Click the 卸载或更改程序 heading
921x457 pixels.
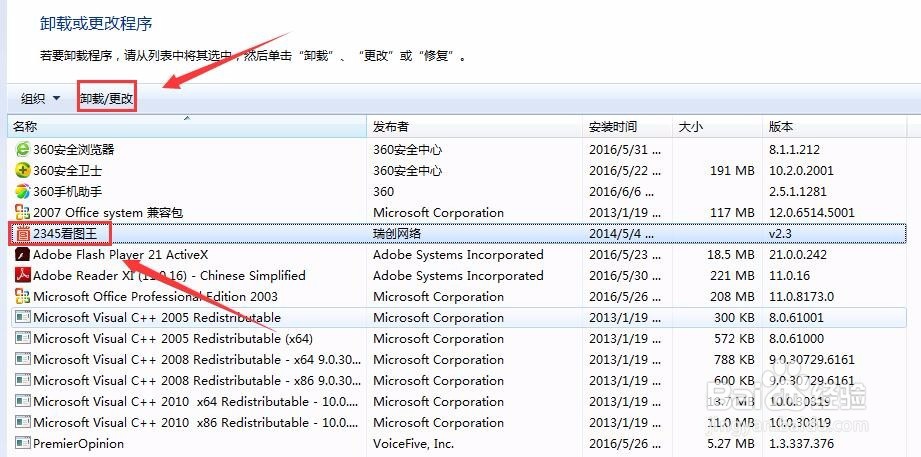(x=96, y=23)
